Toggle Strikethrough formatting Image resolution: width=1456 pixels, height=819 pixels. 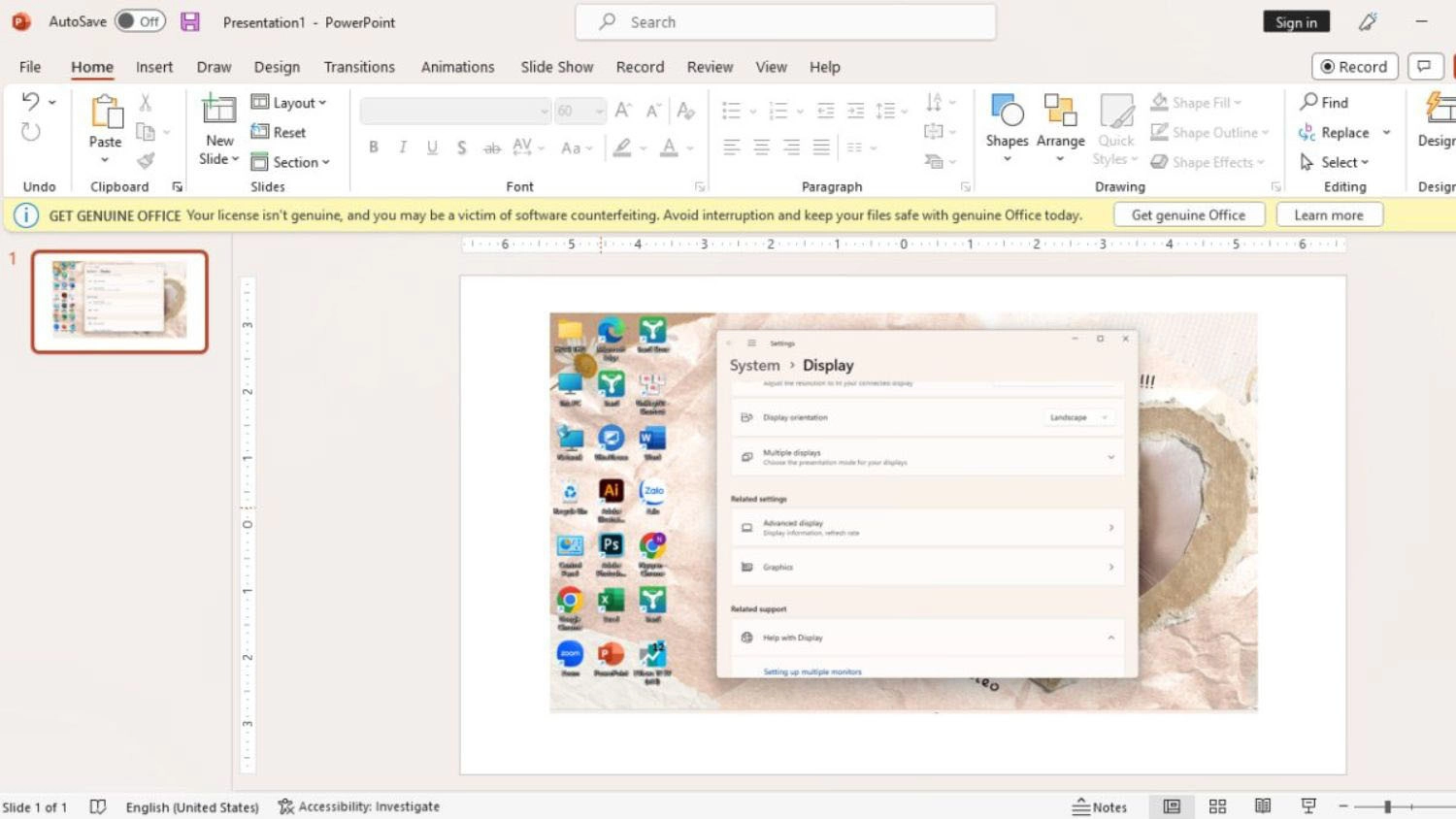click(x=492, y=147)
